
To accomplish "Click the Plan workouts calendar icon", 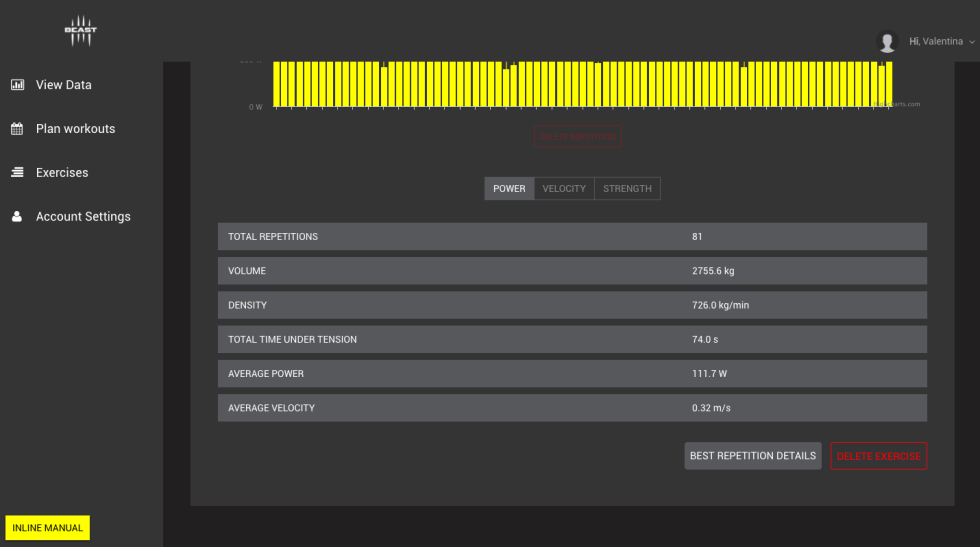I will click(x=17, y=129).
